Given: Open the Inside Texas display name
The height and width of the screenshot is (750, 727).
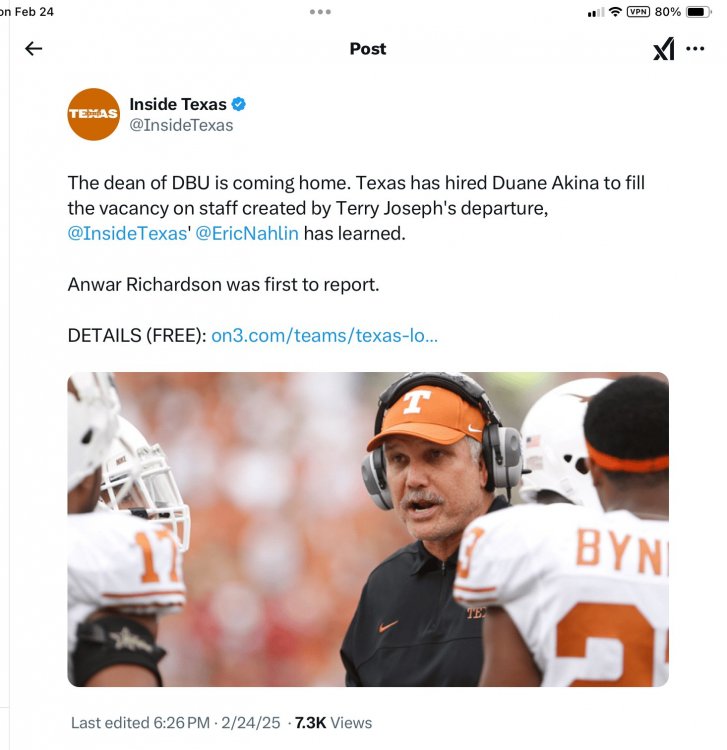Looking at the screenshot, I should [178, 104].
